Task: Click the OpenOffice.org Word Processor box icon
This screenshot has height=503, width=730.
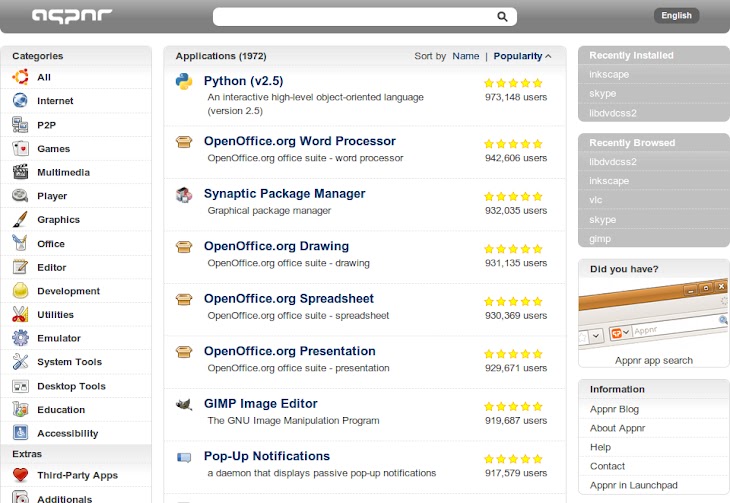Action: tap(184, 142)
